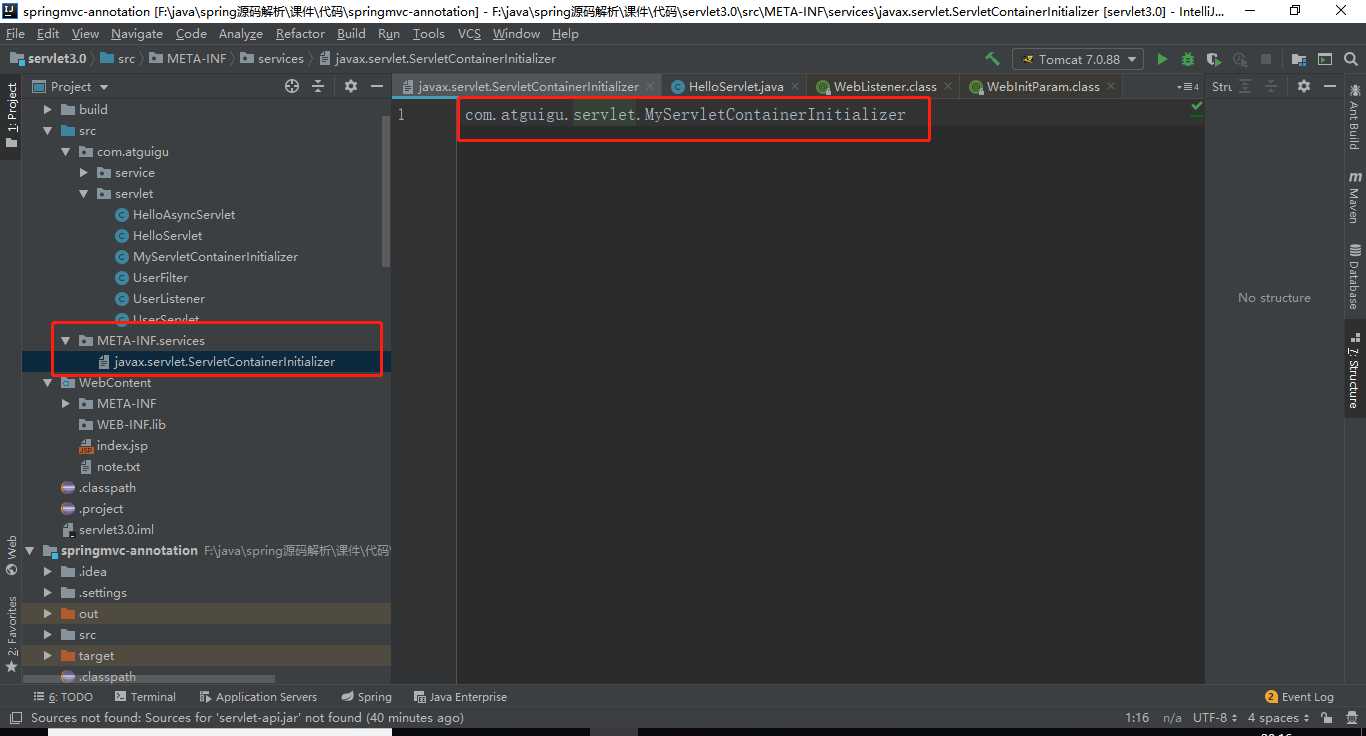Run Tomcat with the green play icon

coord(1162,59)
